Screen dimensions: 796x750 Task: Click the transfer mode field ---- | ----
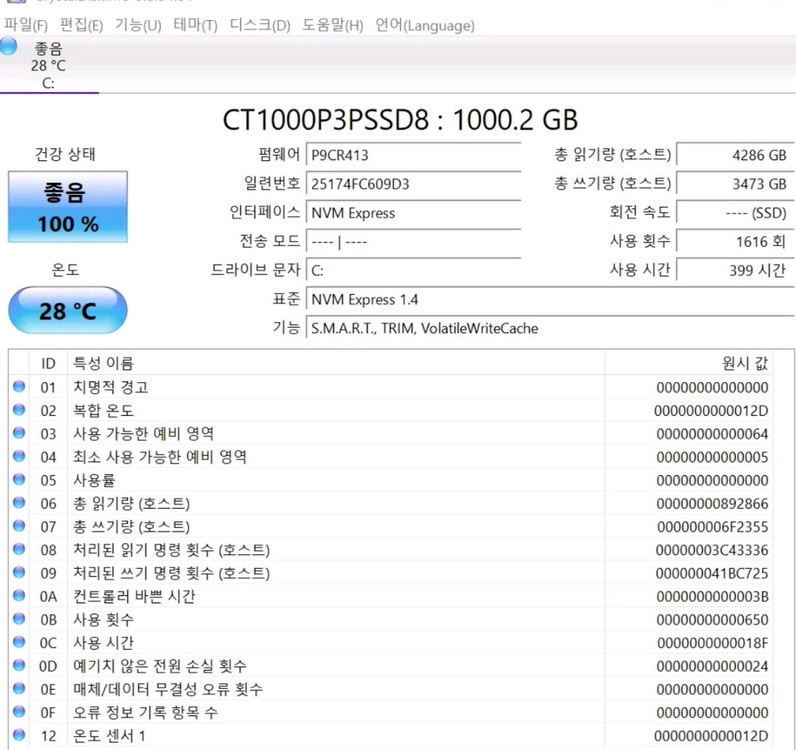(x=414, y=242)
